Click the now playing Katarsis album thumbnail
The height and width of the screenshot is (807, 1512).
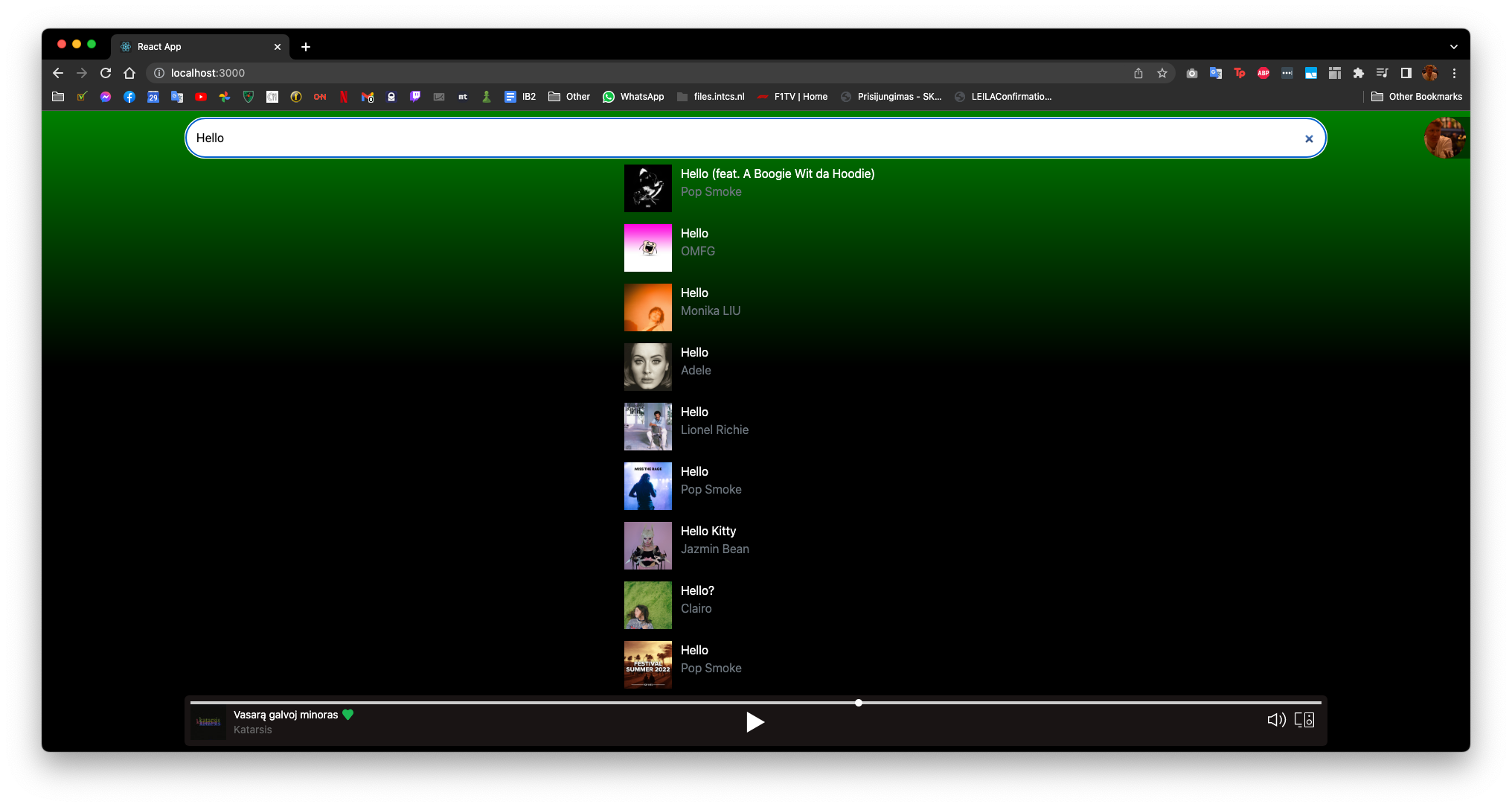pyautogui.click(x=208, y=722)
